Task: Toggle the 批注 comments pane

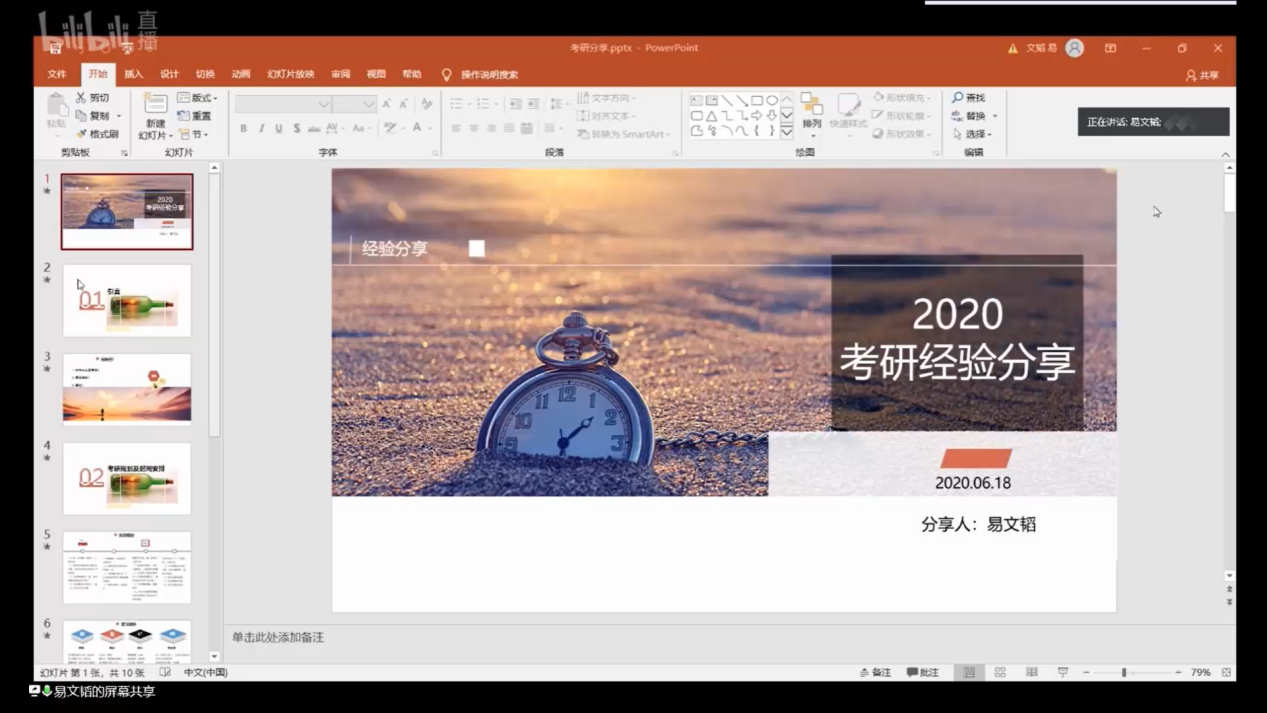Action: [x=923, y=673]
